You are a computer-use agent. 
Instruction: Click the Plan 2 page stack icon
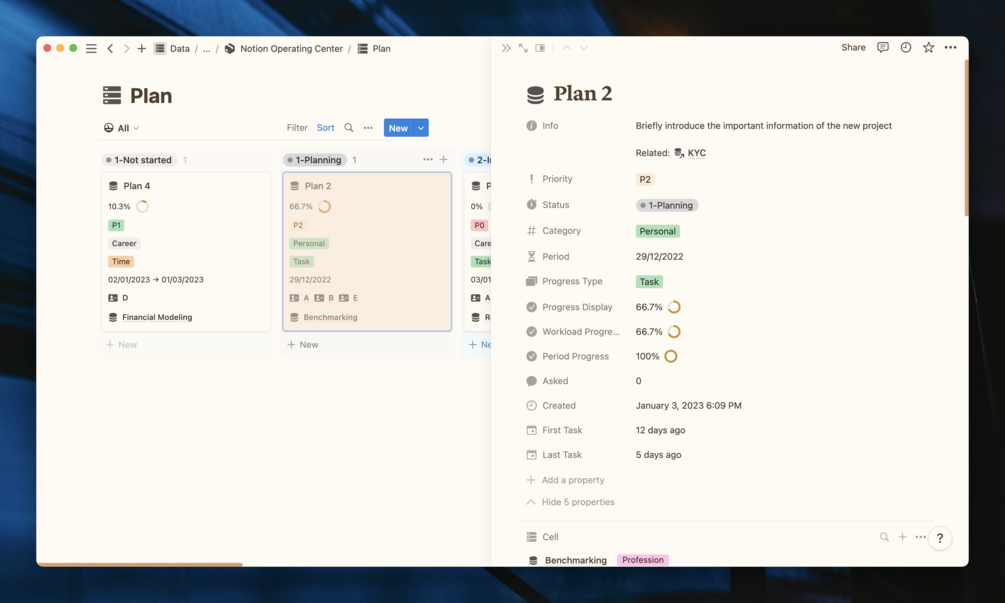535,95
